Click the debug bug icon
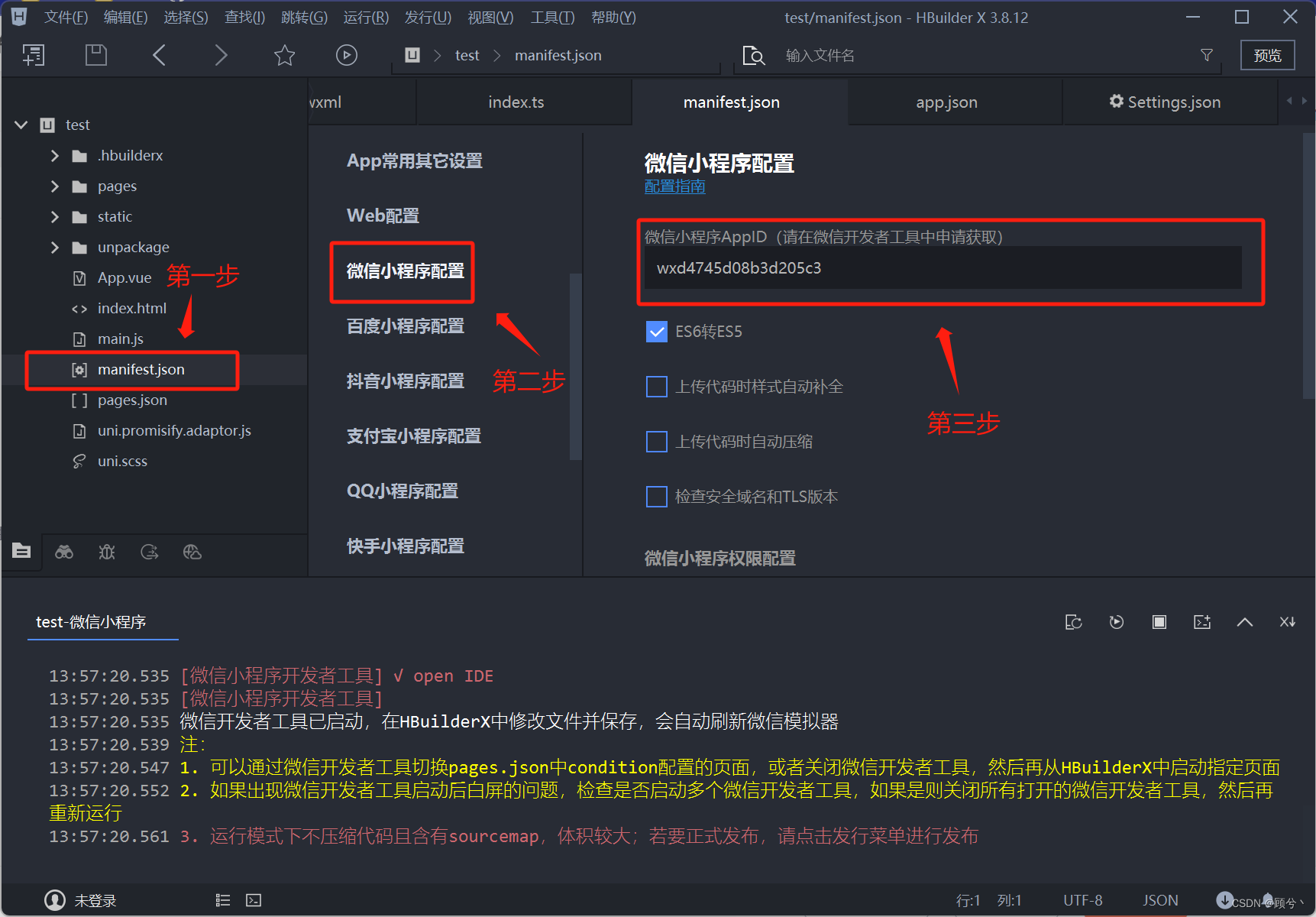Screen dimensions: 1316x917 107,552
